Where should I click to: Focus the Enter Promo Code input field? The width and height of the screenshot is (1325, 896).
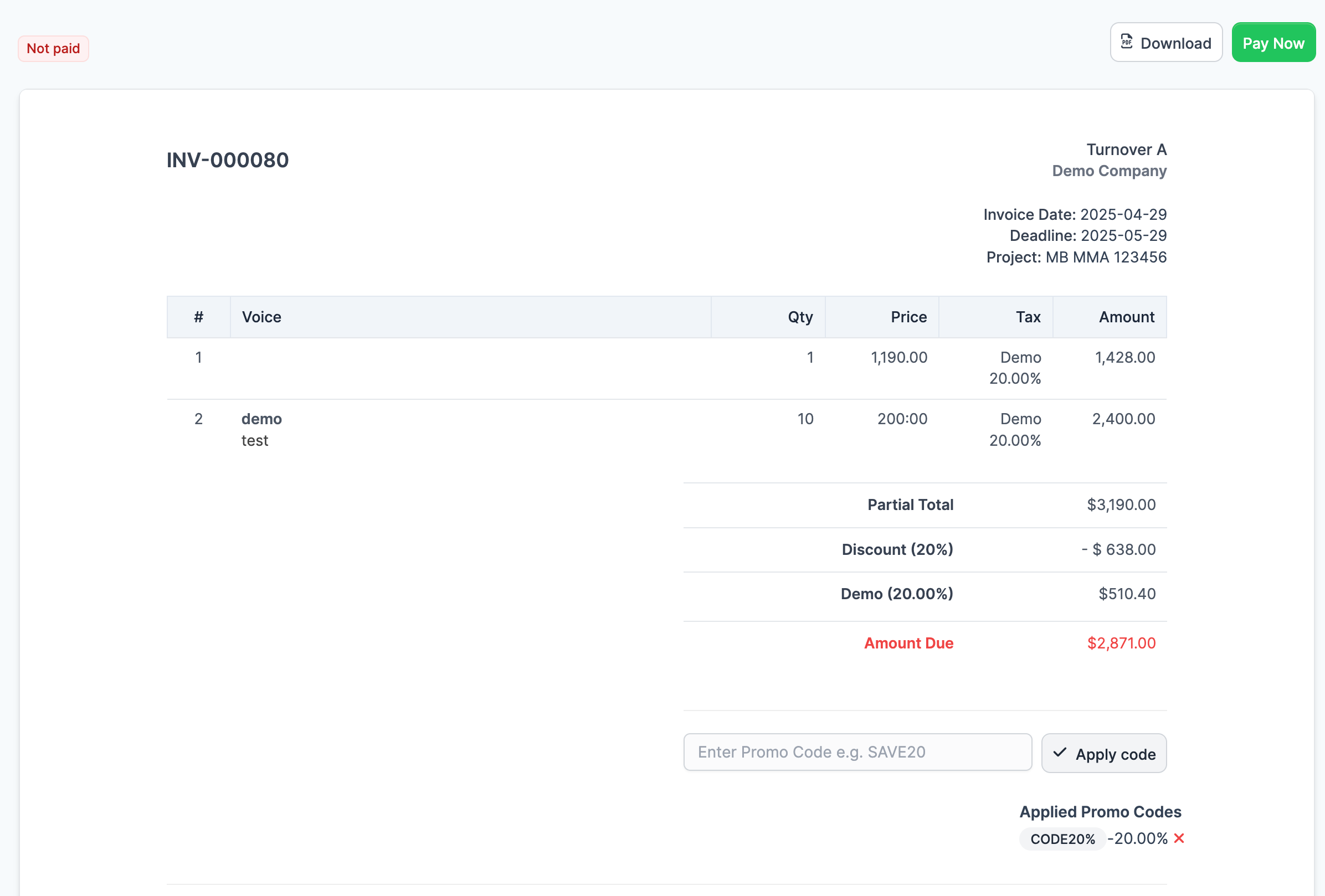coord(857,753)
